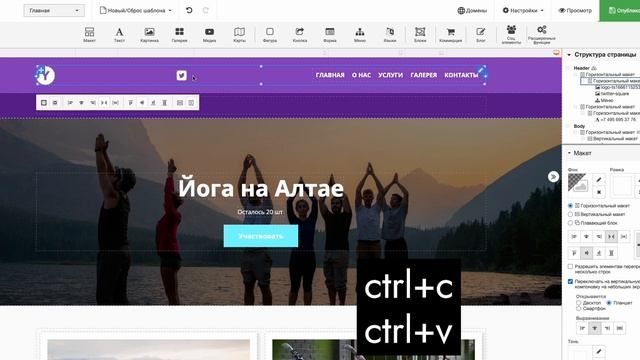The height and width of the screenshot is (360, 640).
Task: Open the Языки languages tool
Action: 390,35
